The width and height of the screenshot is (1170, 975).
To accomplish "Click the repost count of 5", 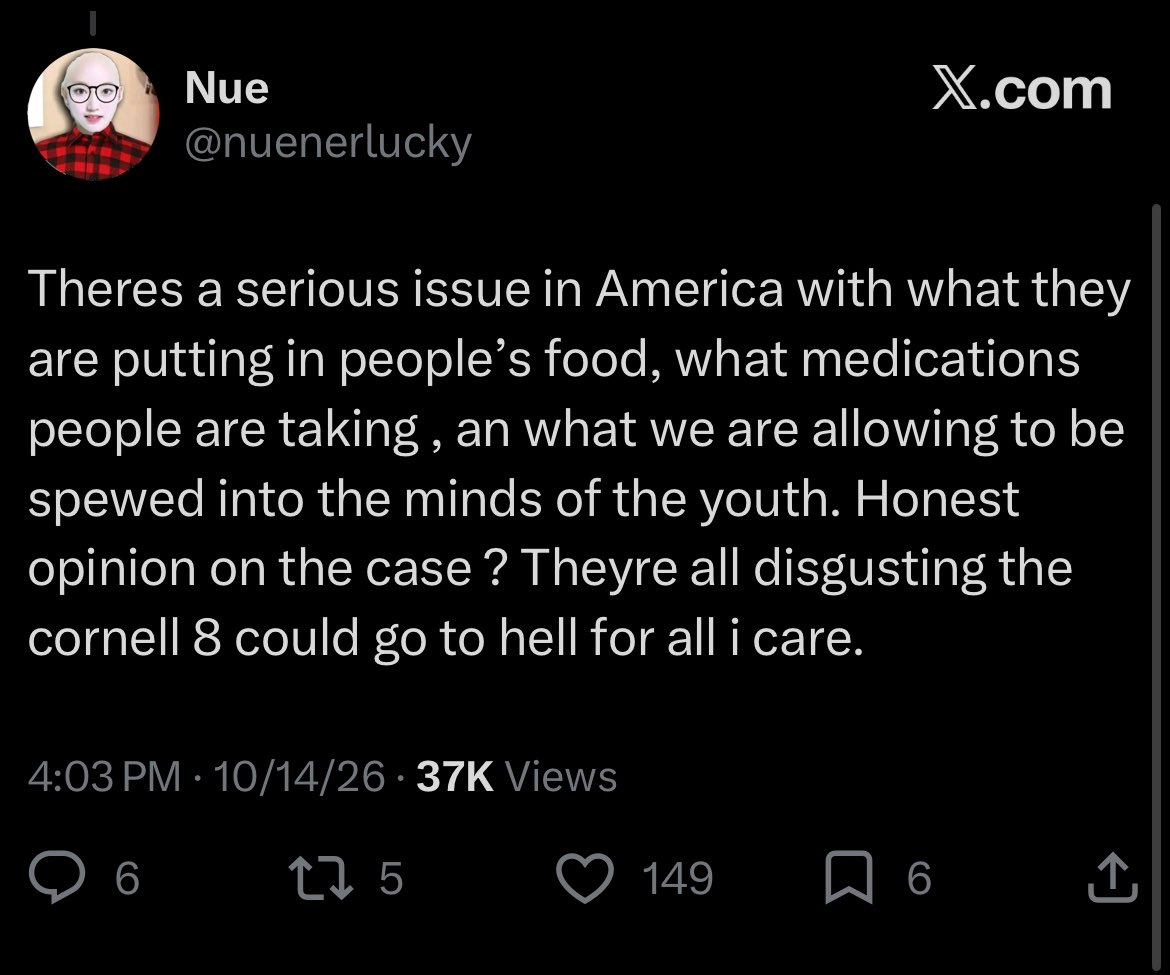I will pos(391,877).
